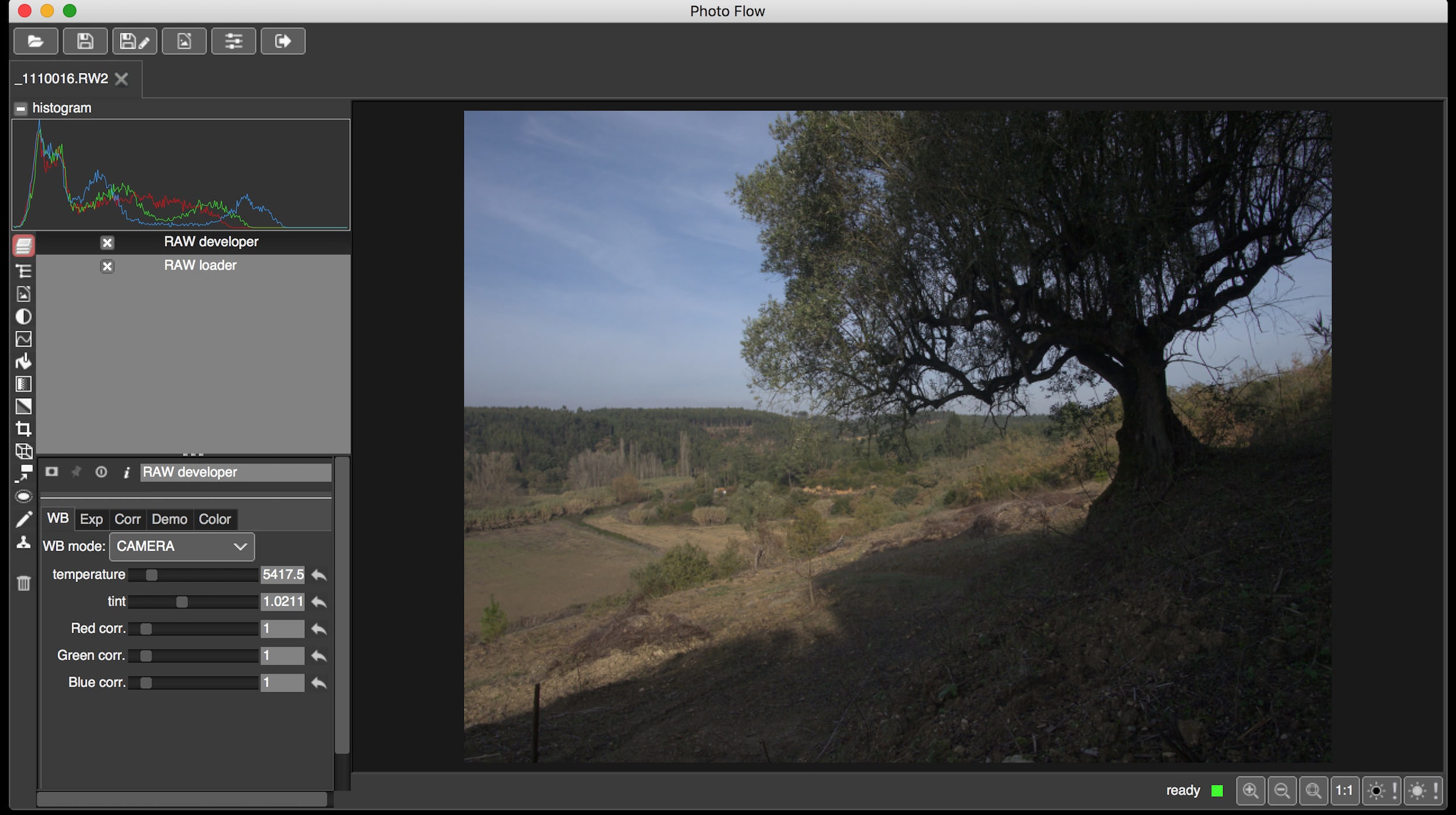1456x815 pixels.
Task: Click the 1:1 zoom button
Action: point(1344,791)
